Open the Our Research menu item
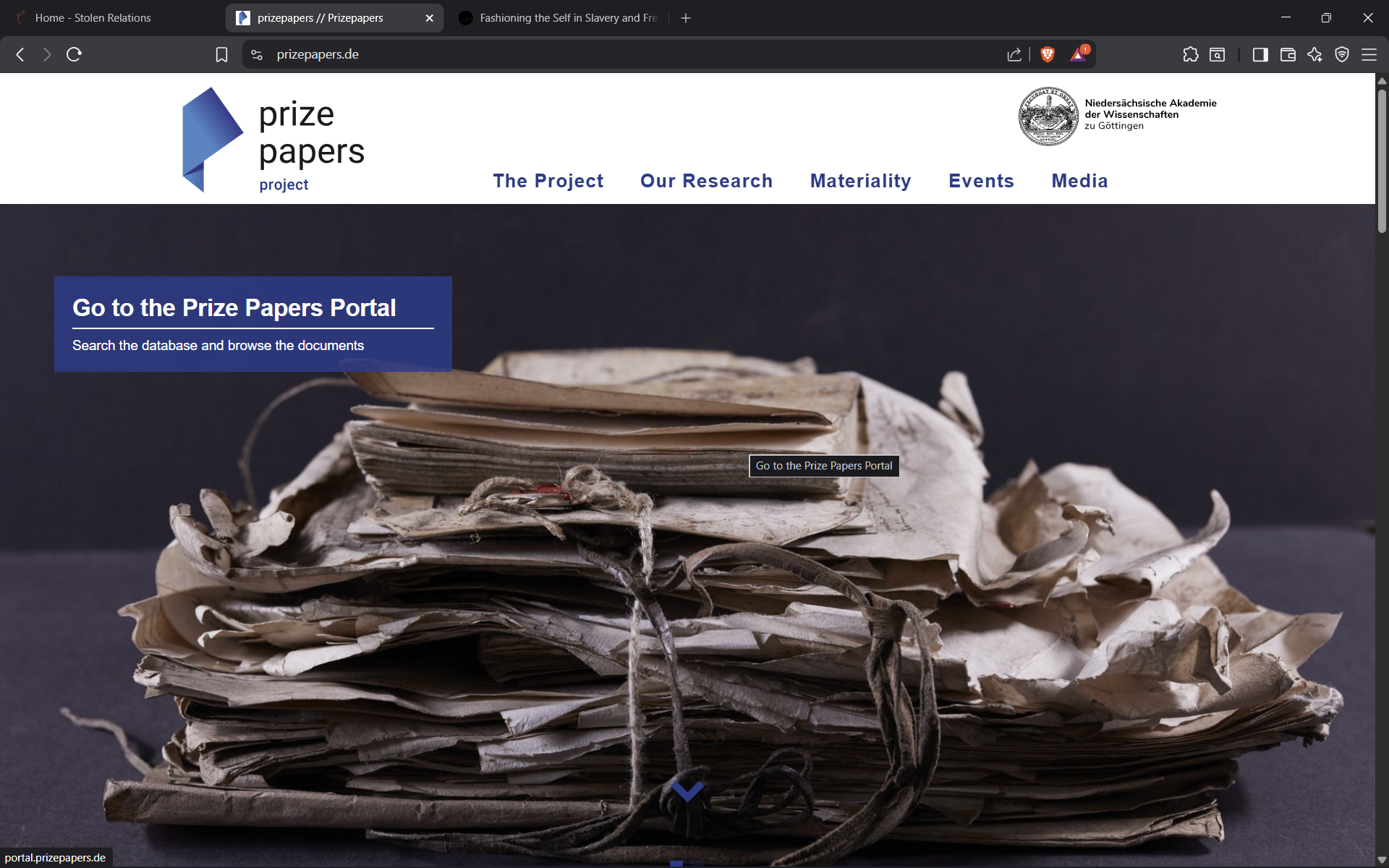This screenshot has width=1389, height=868. 706,181
